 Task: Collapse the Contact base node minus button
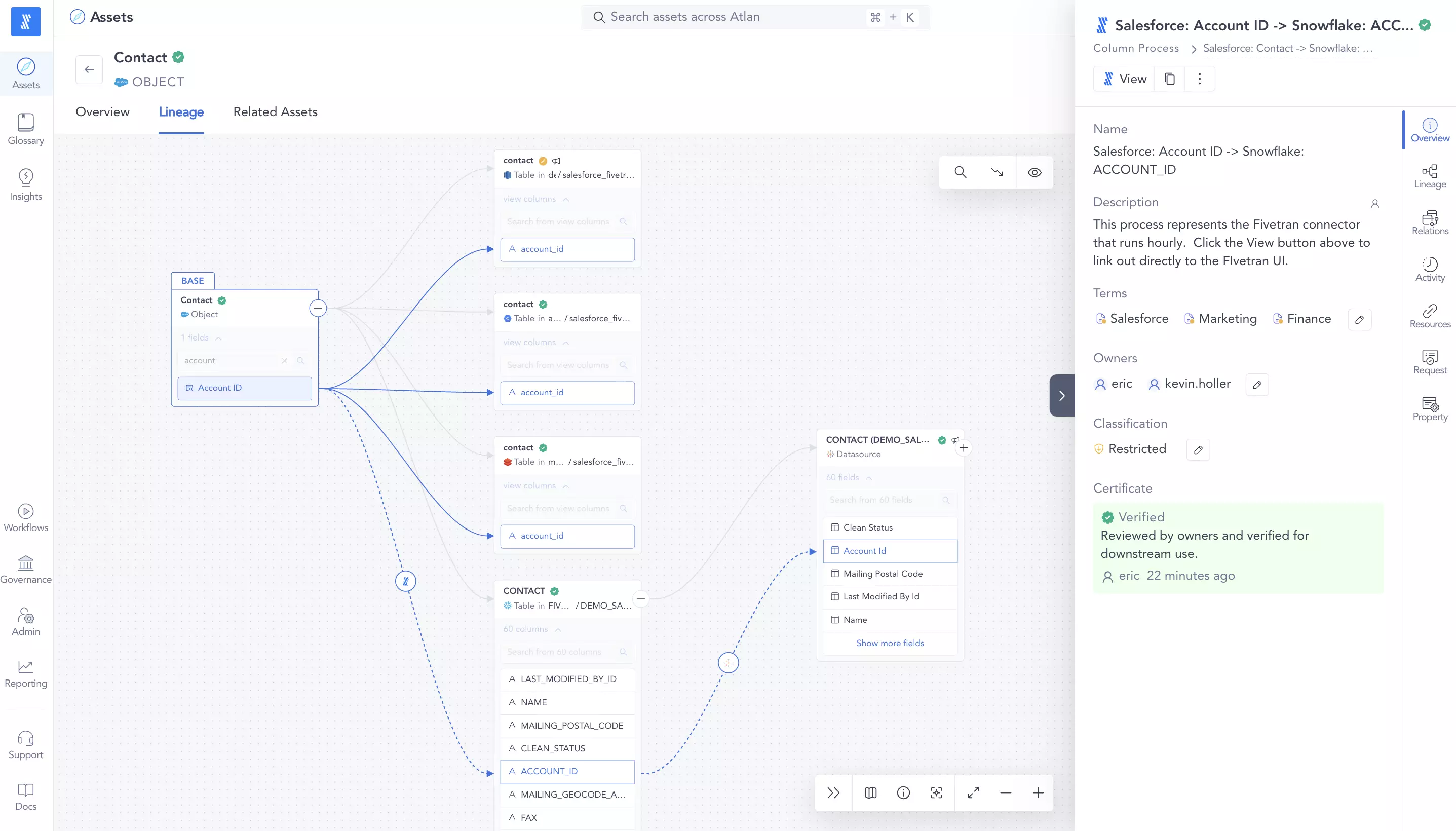click(x=318, y=308)
